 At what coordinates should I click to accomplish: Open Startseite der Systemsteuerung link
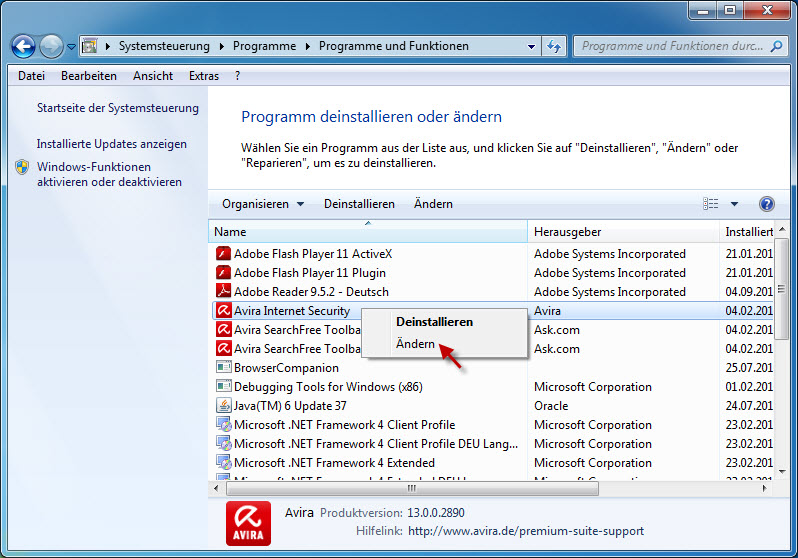(118, 108)
